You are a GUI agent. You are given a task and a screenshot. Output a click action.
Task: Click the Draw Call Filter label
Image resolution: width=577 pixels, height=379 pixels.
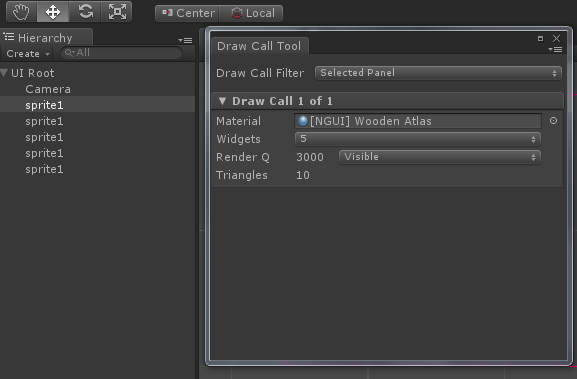(260, 73)
